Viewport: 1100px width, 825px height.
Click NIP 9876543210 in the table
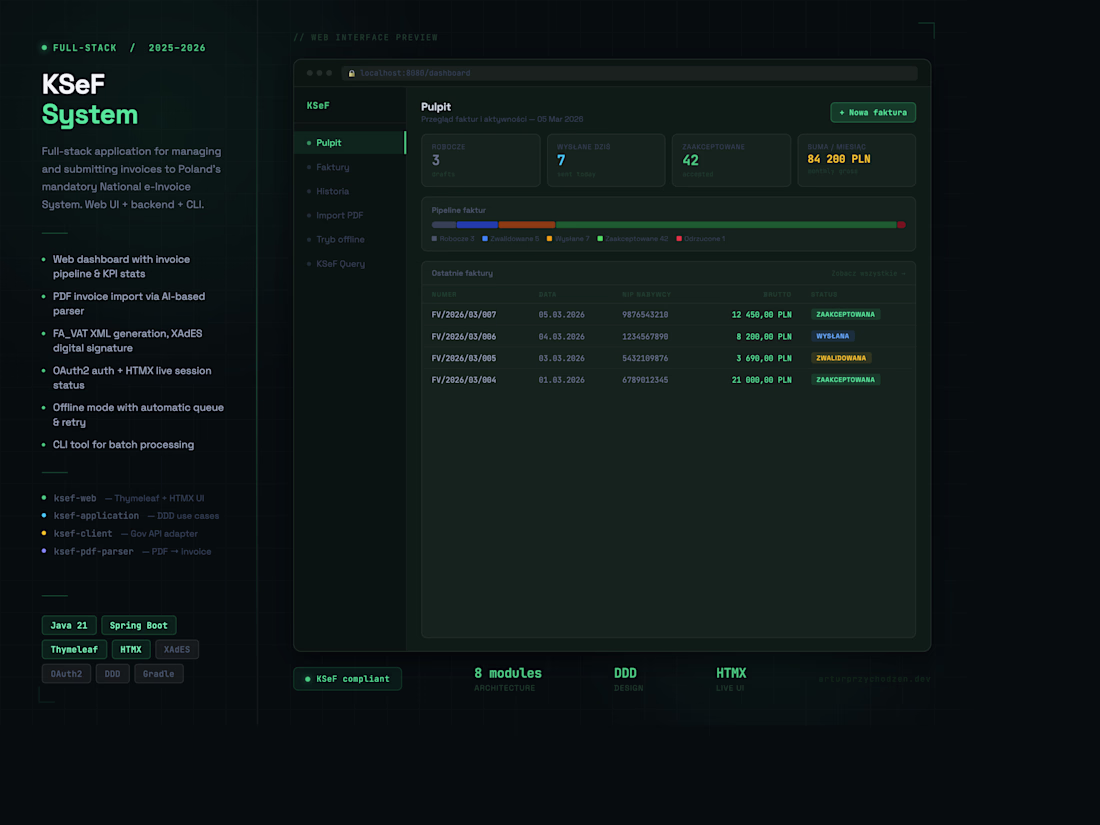tap(645, 315)
